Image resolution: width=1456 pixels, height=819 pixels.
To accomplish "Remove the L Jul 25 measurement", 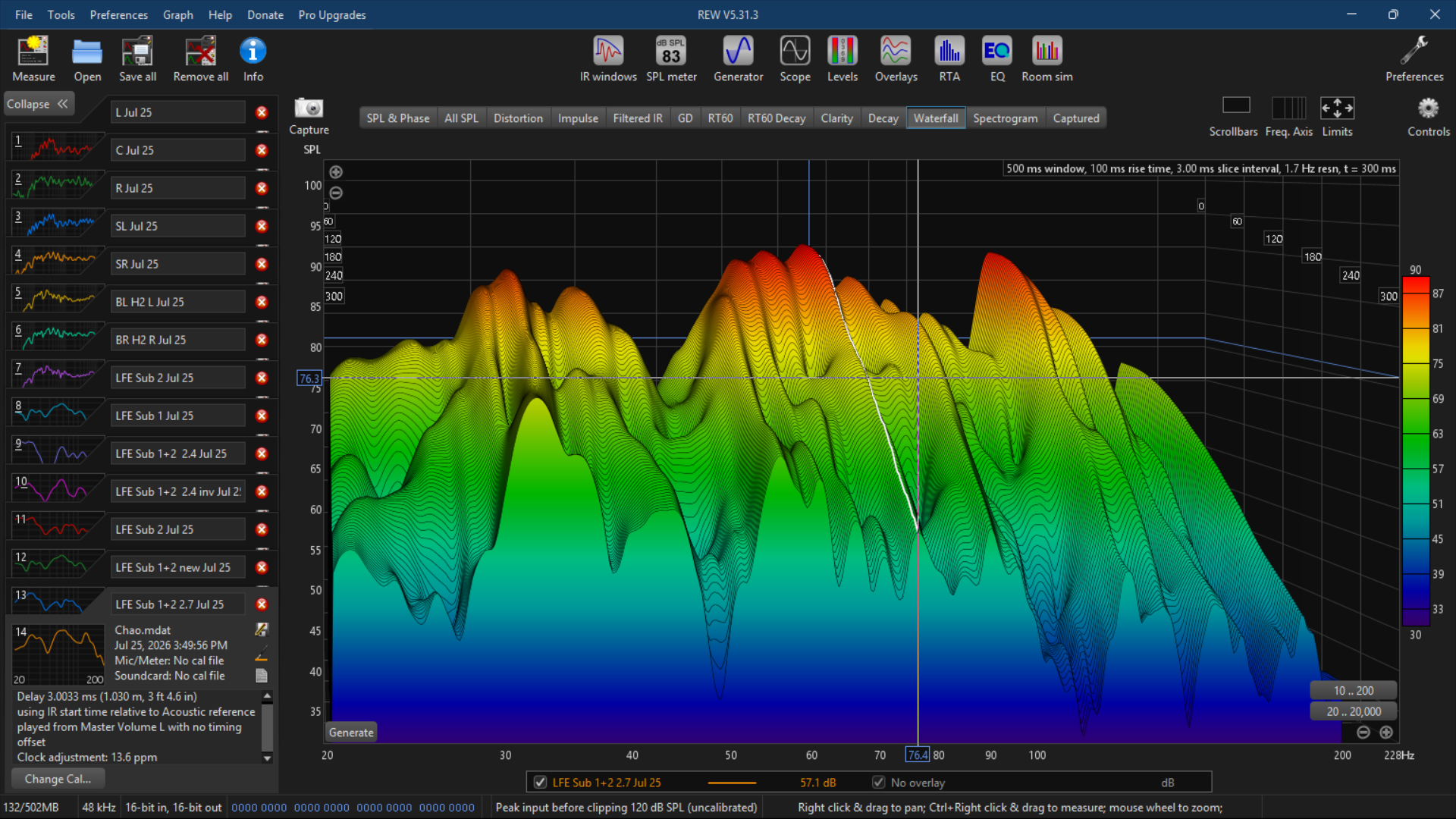I will (262, 112).
